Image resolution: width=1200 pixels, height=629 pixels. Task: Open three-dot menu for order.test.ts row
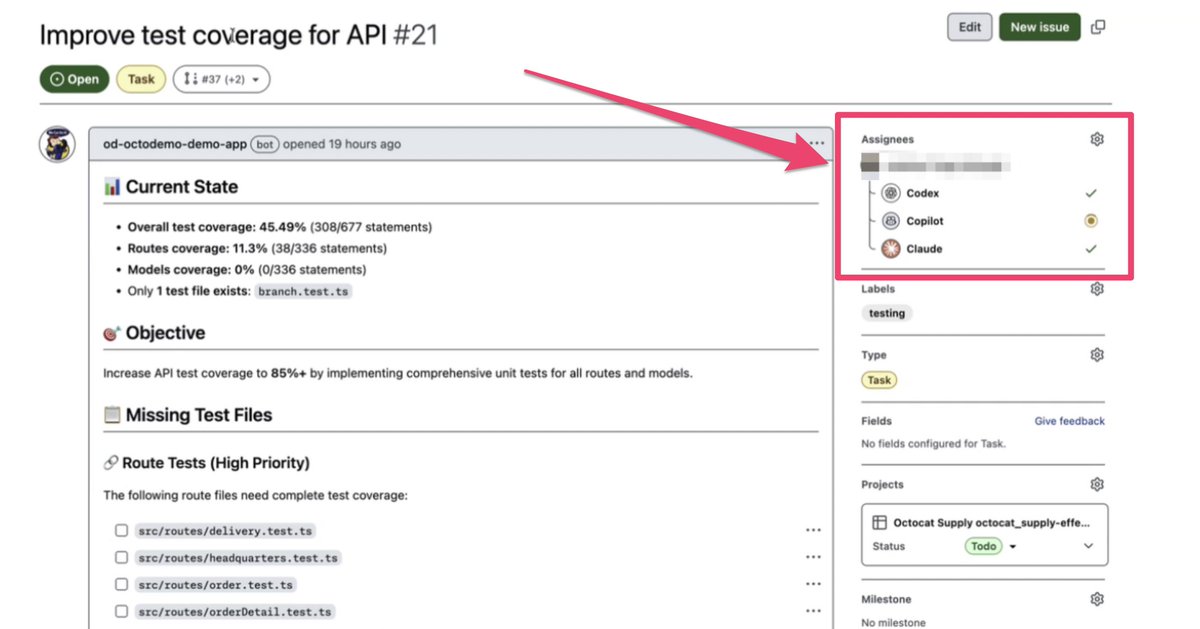813,585
